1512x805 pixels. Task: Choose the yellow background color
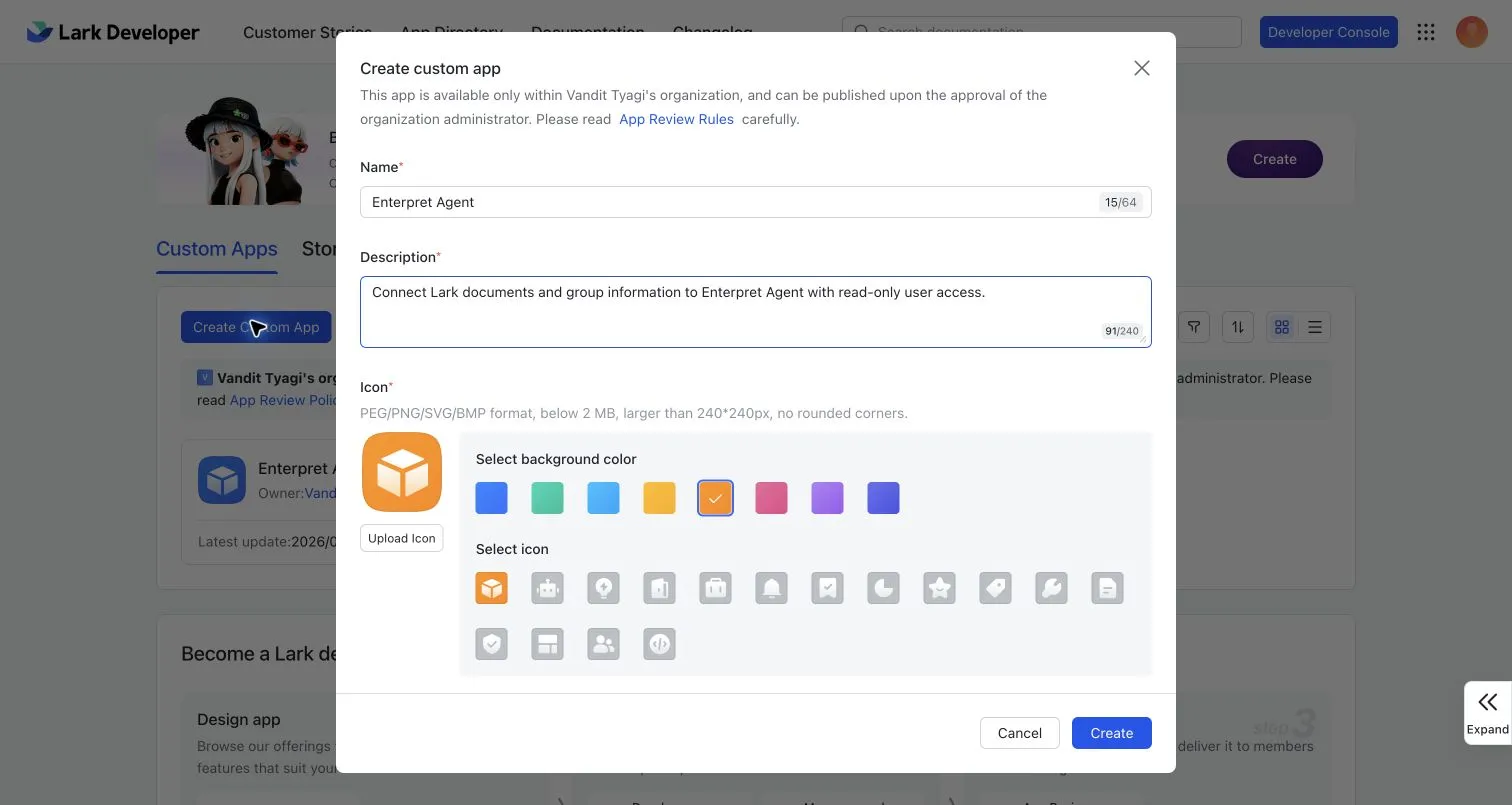pyautogui.click(x=660, y=498)
